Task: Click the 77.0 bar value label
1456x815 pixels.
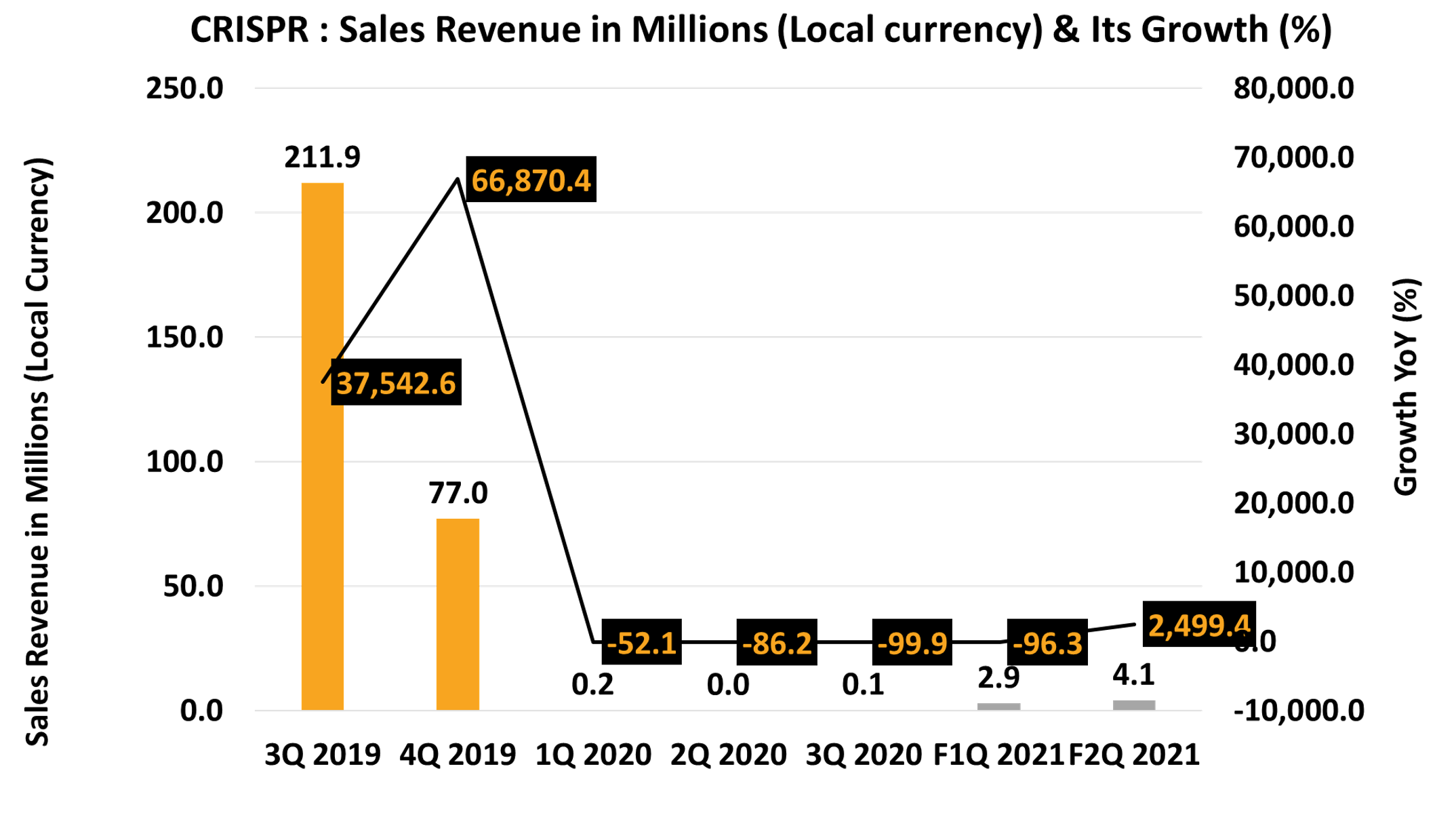Action: tap(458, 493)
